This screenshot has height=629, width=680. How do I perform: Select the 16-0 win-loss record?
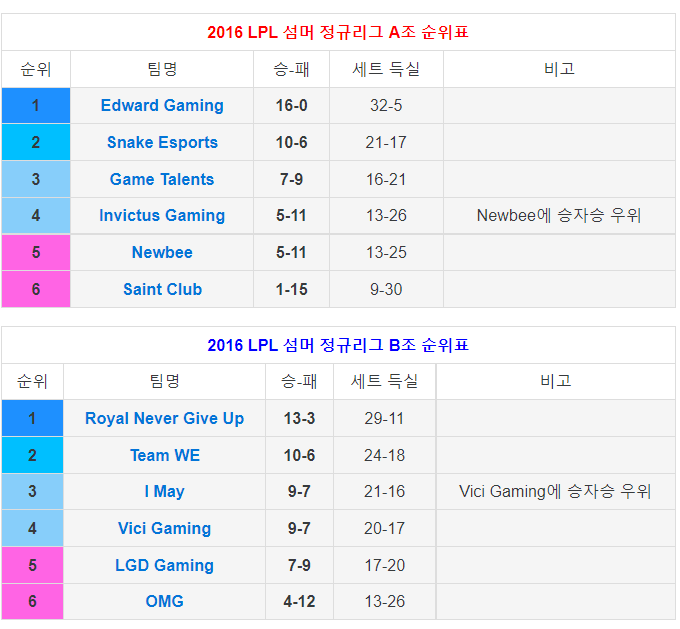pos(291,105)
